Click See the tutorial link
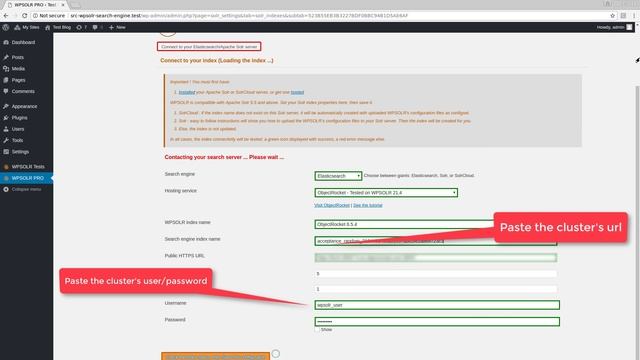640x360 pixels. (368, 205)
